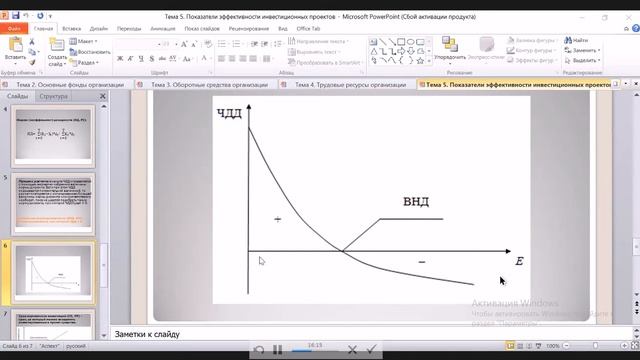The image size is (640, 360).
Task: Open the Макет layout dropdown
Action: point(84,41)
